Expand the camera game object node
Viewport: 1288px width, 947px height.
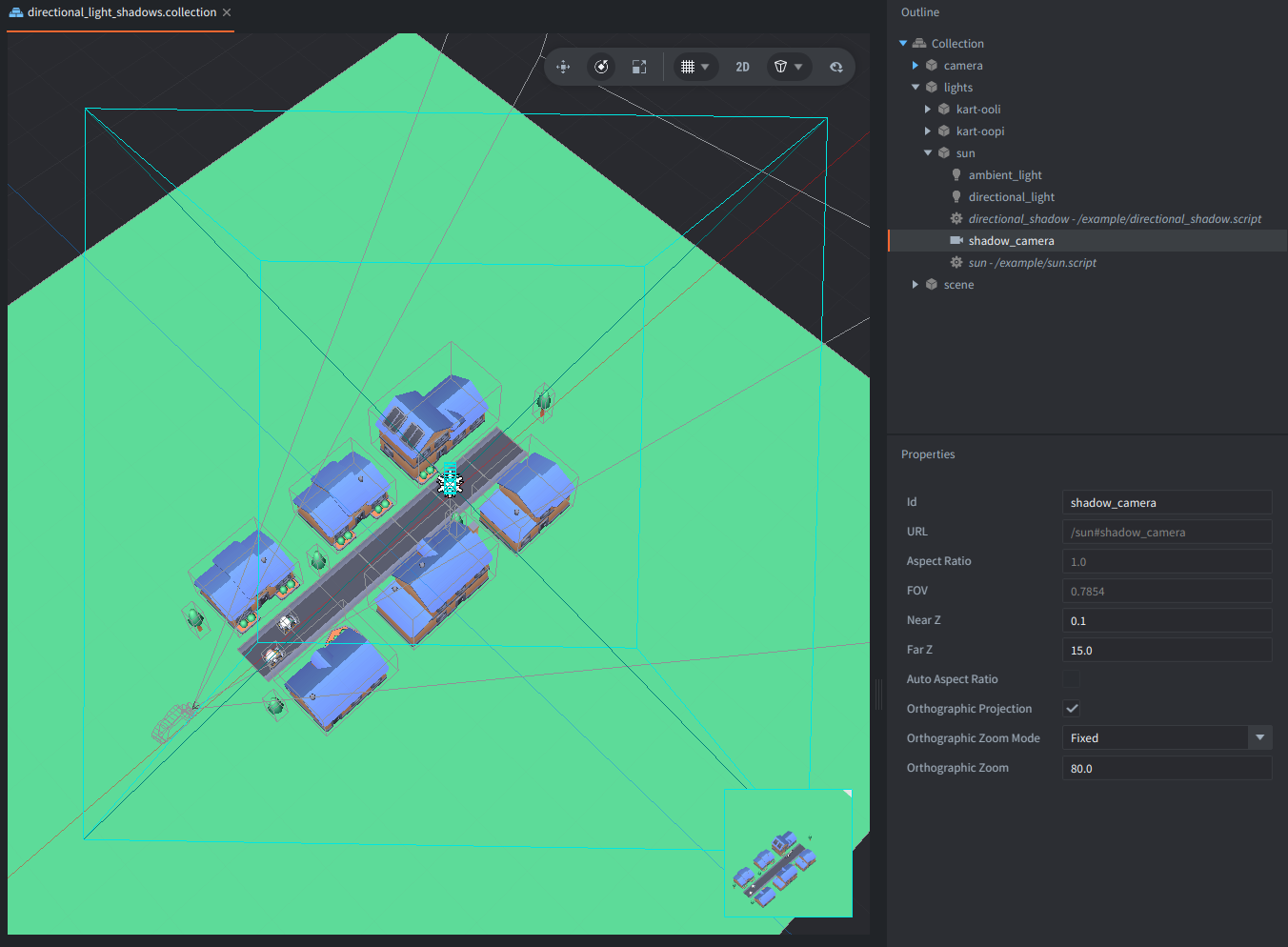pos(916,66)
